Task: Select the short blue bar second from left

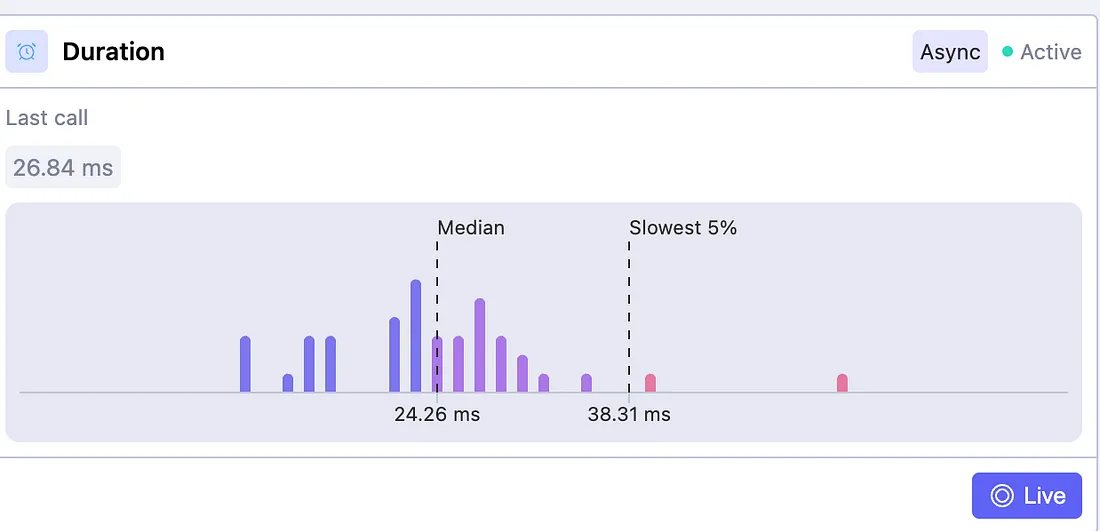Action: tap(288, 383)
